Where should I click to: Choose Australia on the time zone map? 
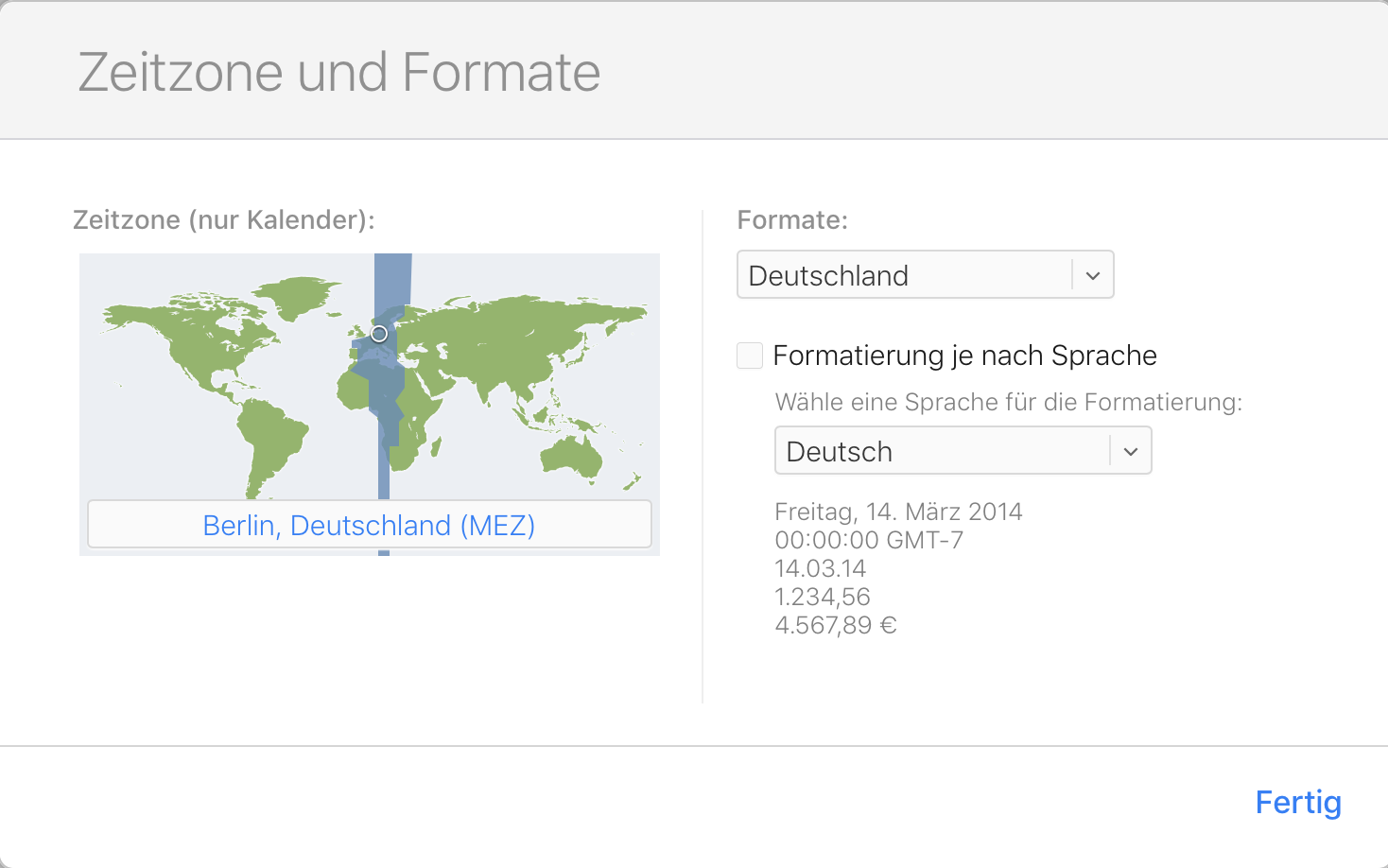point(572,456)
